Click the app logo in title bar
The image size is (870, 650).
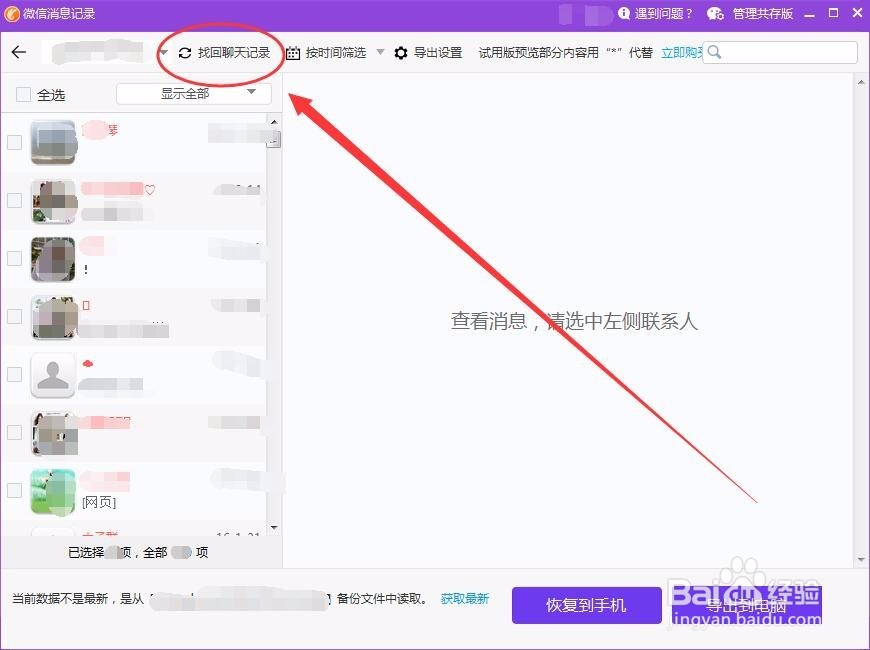[x=12, y=13]
